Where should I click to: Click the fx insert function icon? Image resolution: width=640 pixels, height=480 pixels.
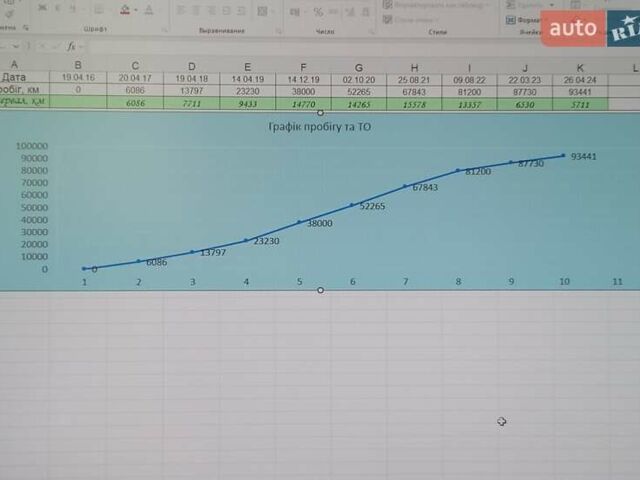click(71, 46)
